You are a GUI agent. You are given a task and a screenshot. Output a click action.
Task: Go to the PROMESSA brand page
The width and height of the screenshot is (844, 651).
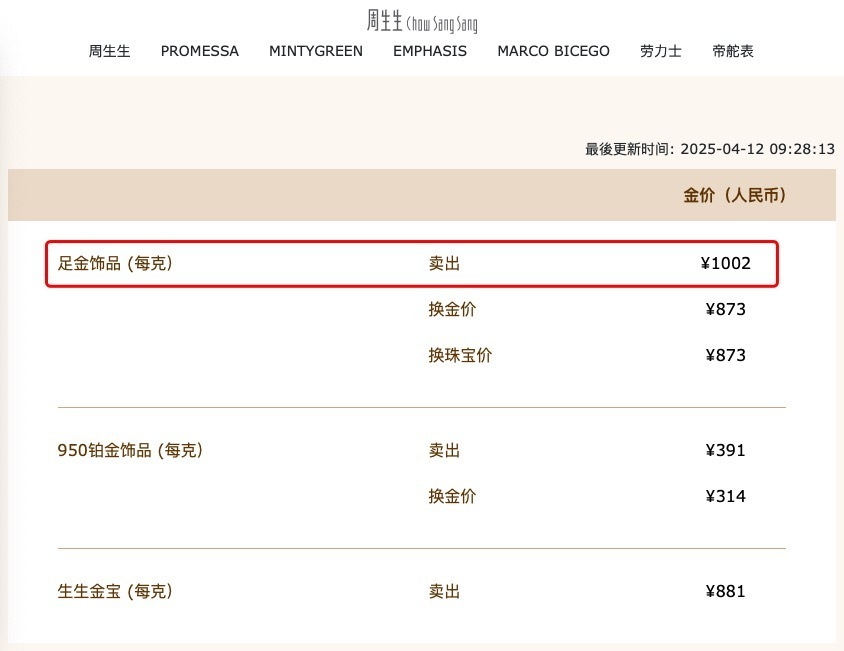200,51
